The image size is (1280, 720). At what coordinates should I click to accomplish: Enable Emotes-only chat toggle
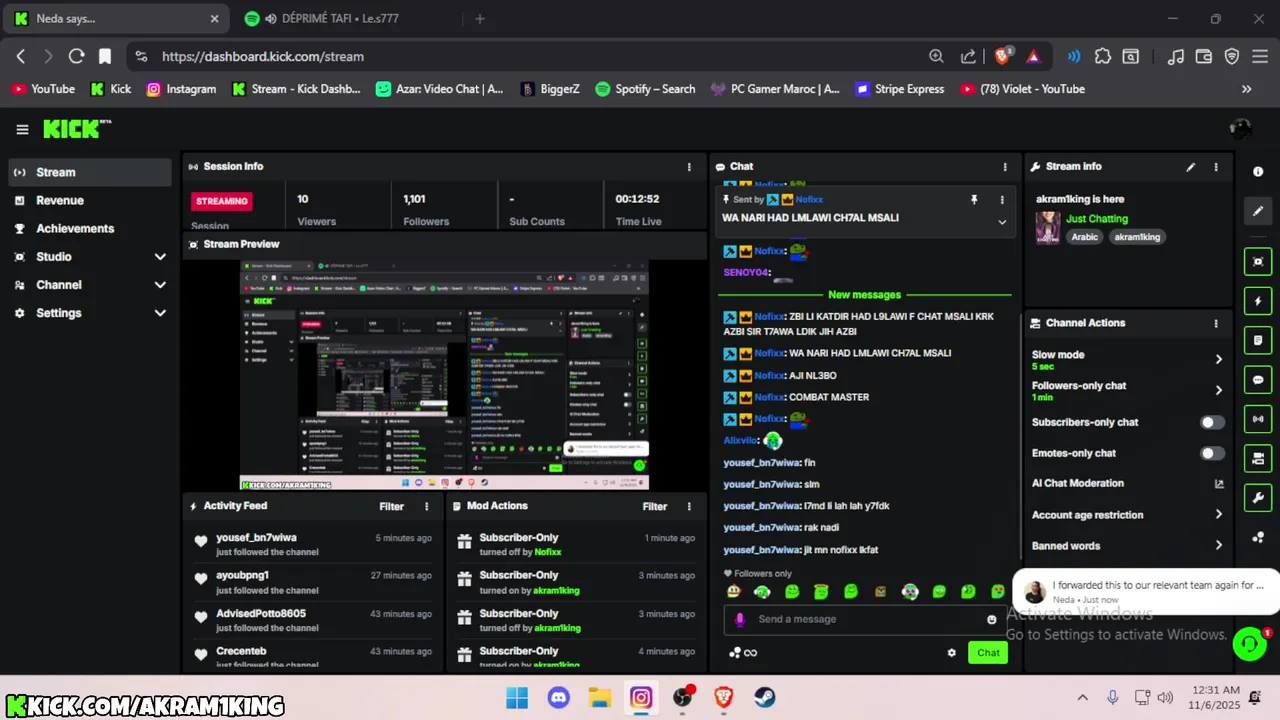pos(1212,454)
